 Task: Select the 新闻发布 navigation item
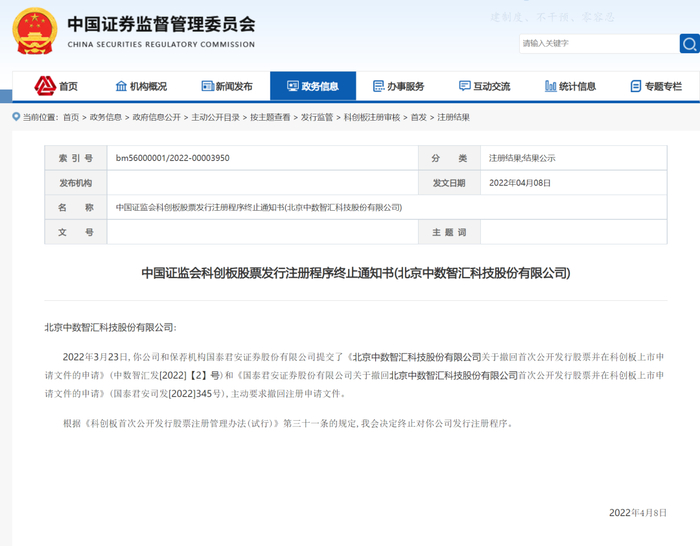(x=234, y=86)
